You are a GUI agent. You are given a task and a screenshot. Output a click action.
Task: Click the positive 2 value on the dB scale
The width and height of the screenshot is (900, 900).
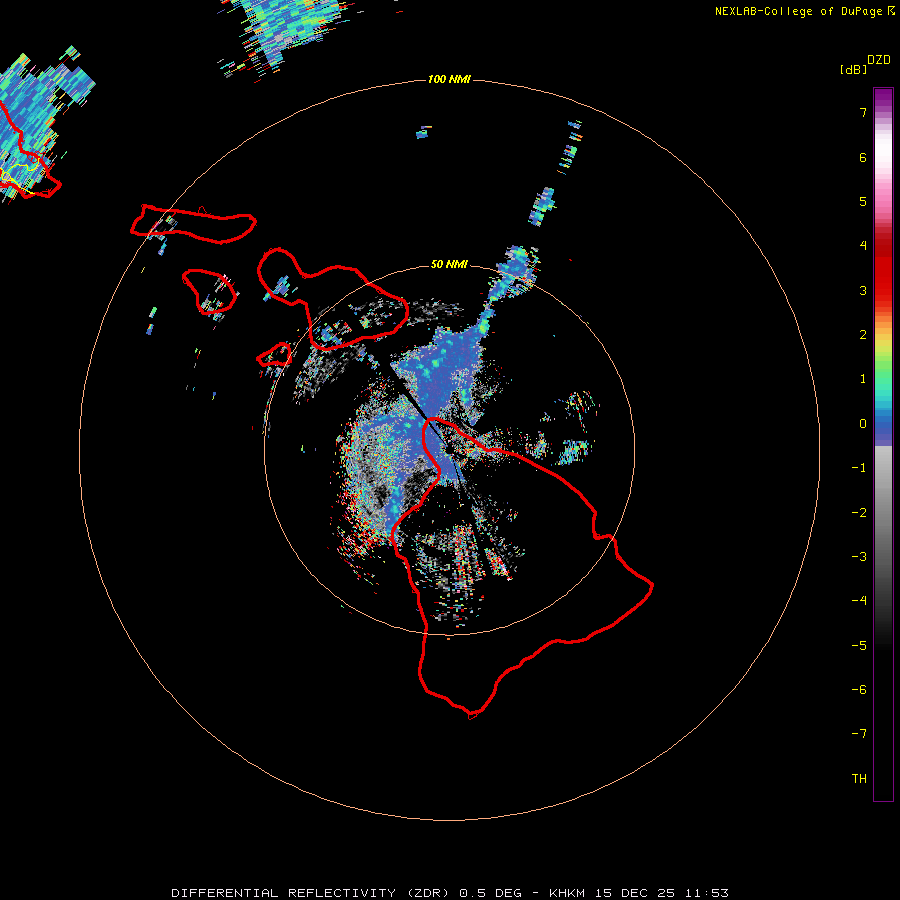coord(863,335)
